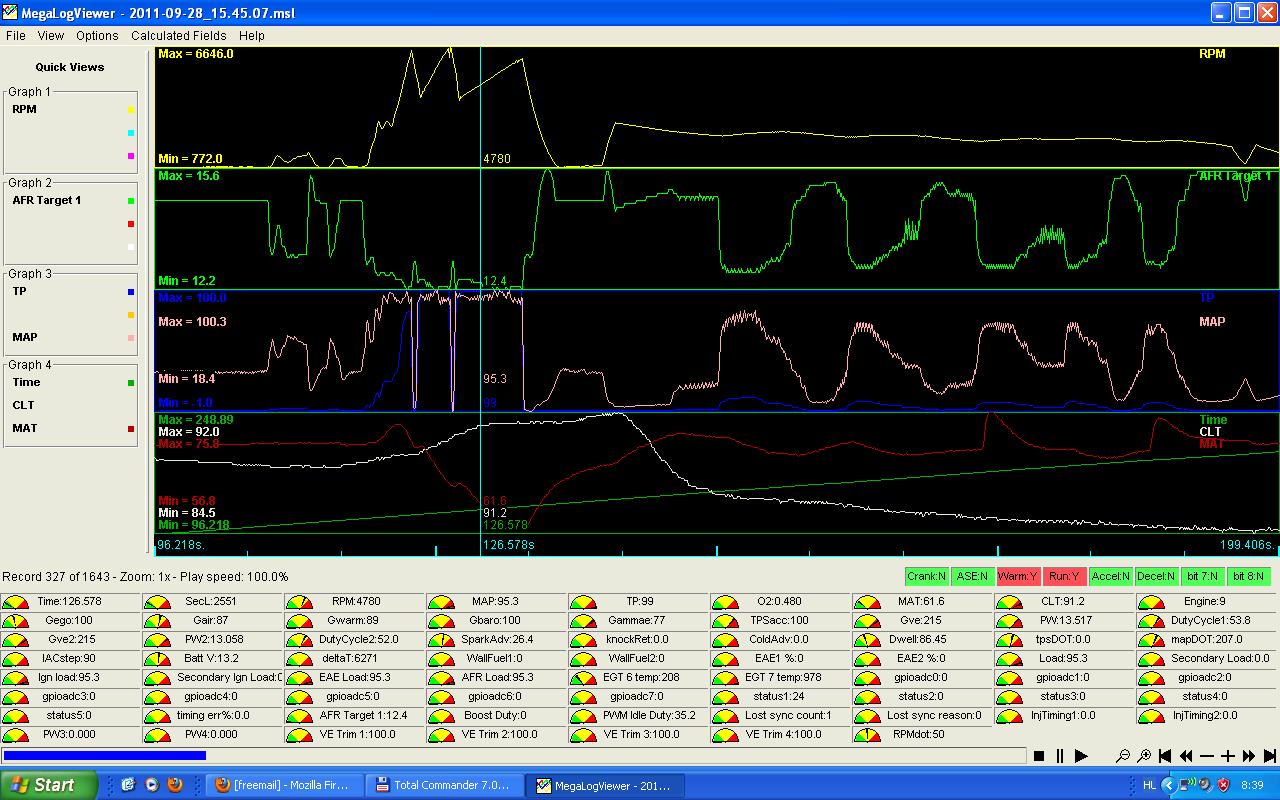
Task: Rewind with the double-left arrow button
Action: [x=1186, y=756]
